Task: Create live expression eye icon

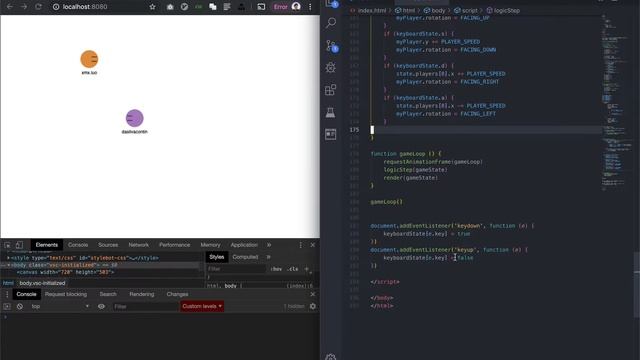Action: pos(101,306)
